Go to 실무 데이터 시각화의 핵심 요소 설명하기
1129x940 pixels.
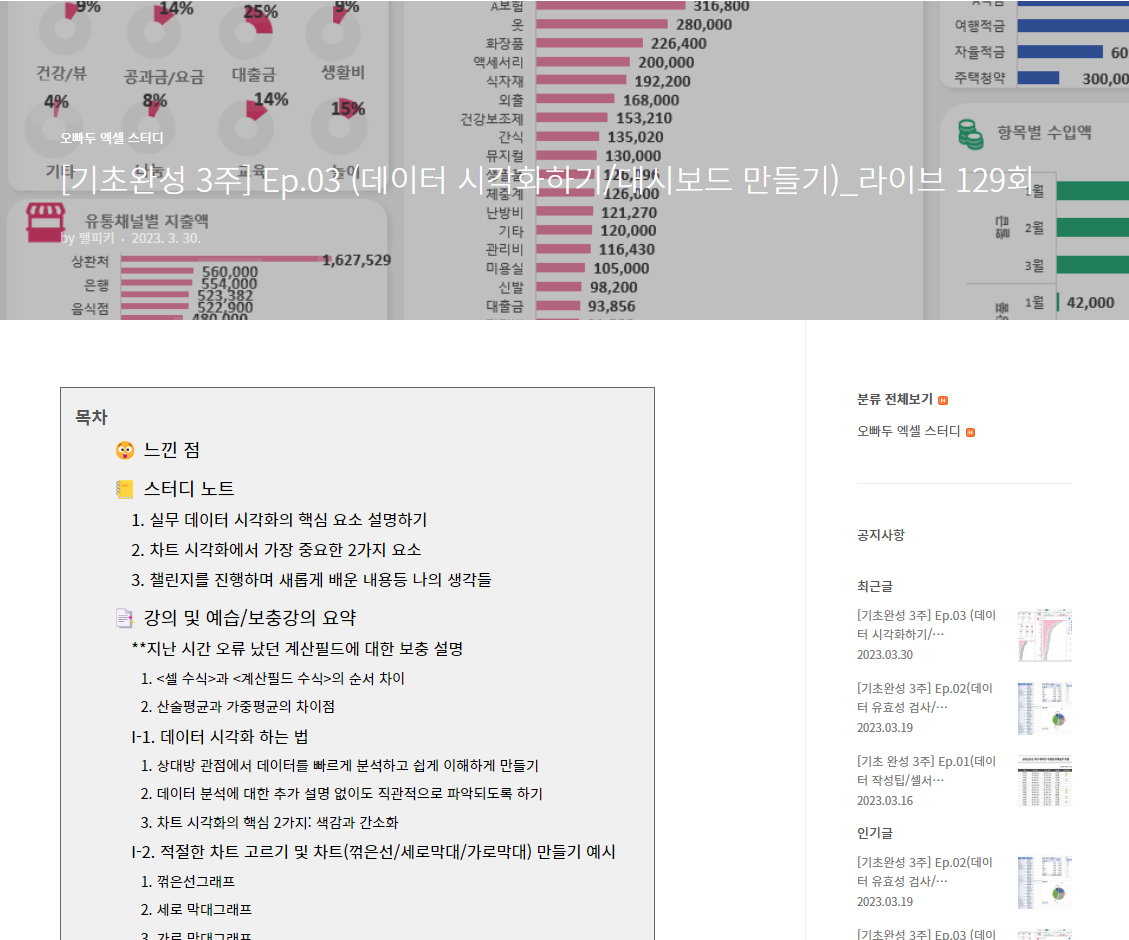[279, 520]
